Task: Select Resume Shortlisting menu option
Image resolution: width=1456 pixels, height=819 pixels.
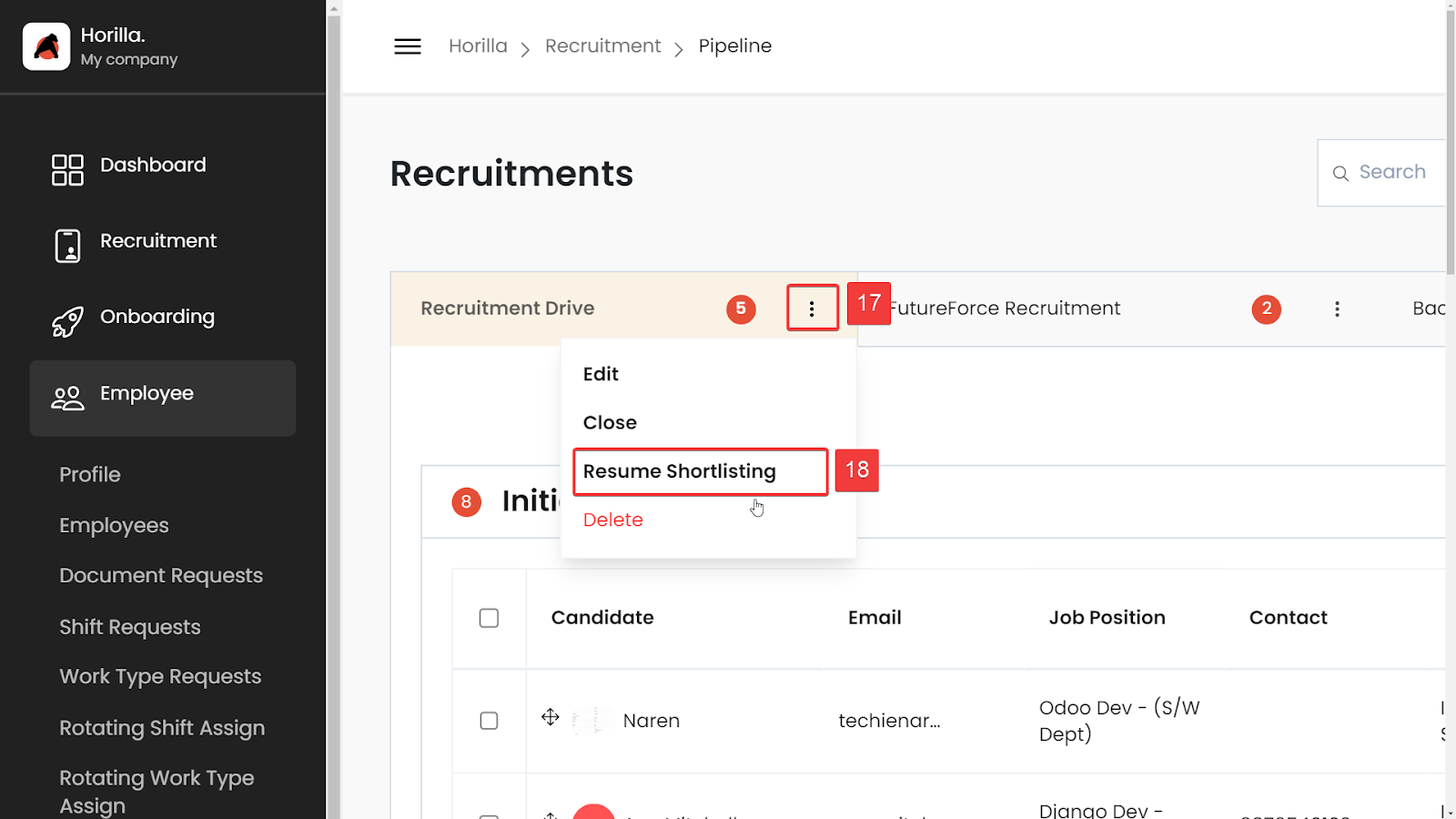Action: coord(701,471)
